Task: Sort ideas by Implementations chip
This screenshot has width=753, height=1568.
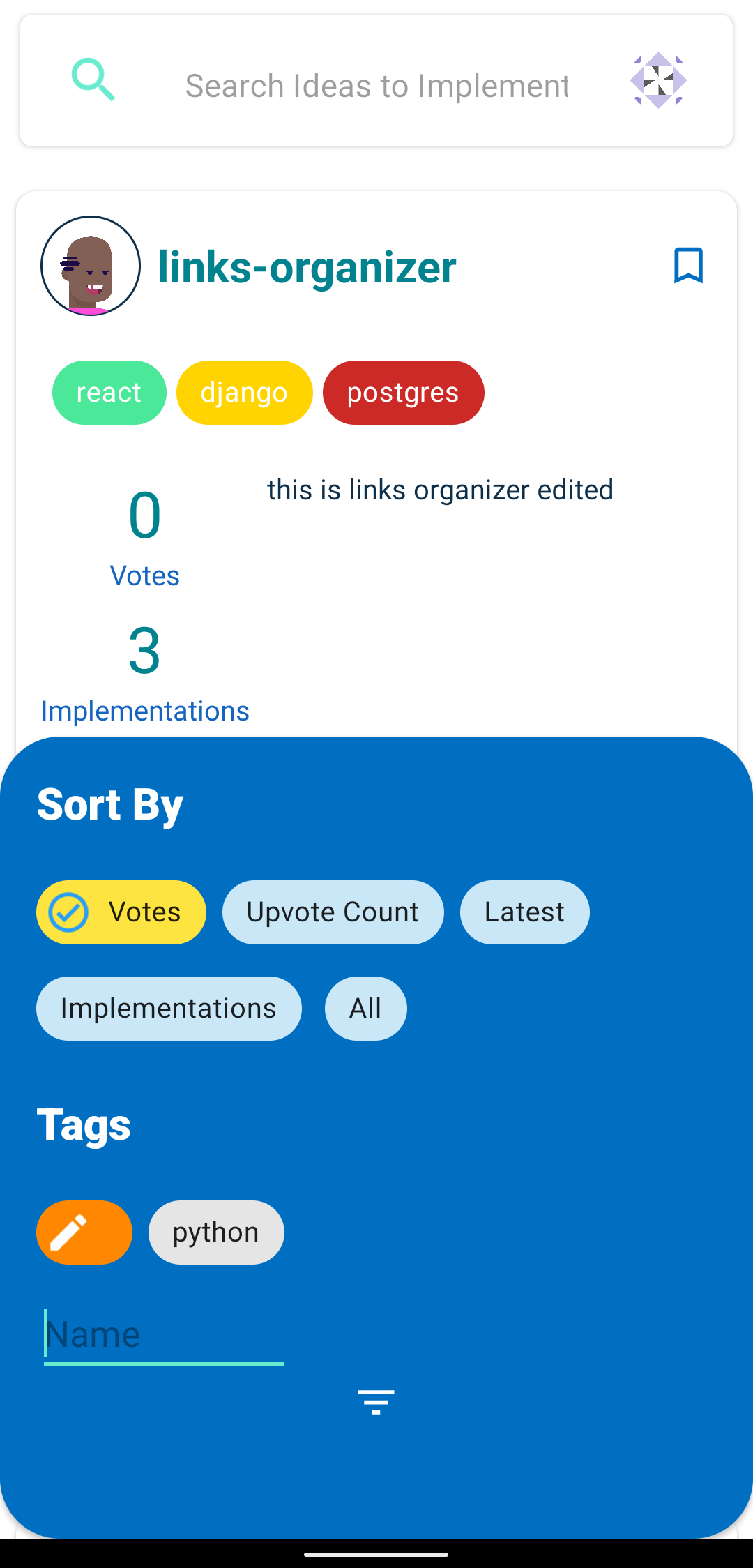Action: click(x=169, y=1009)
